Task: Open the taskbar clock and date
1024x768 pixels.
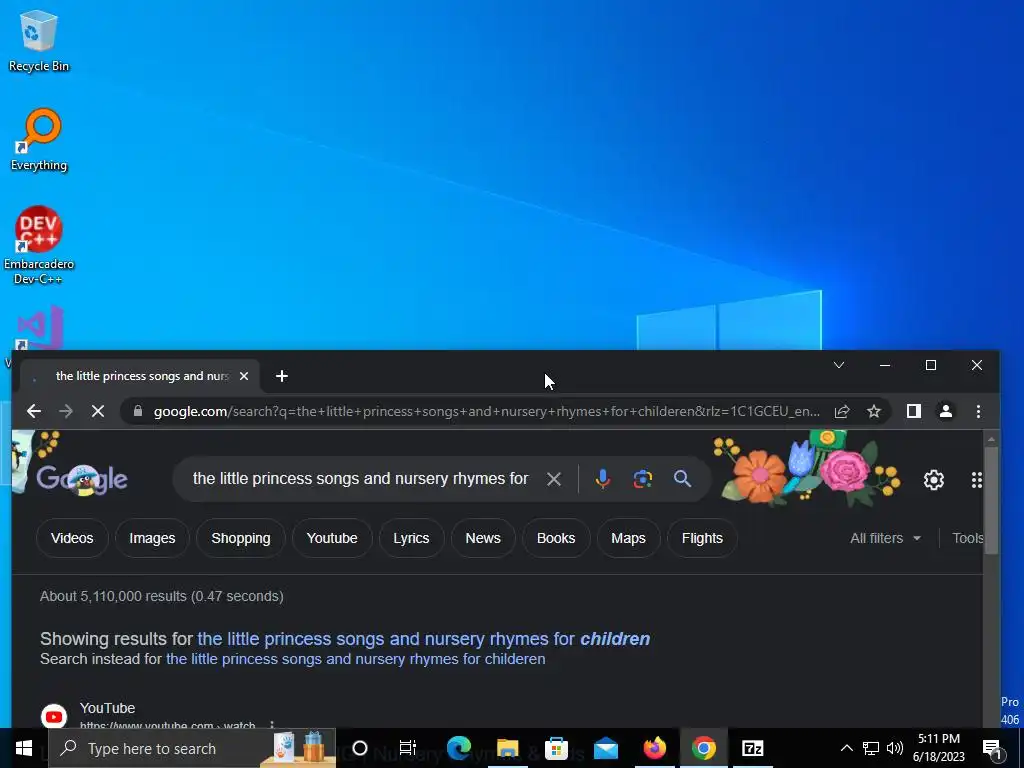Action: point(939,748)
